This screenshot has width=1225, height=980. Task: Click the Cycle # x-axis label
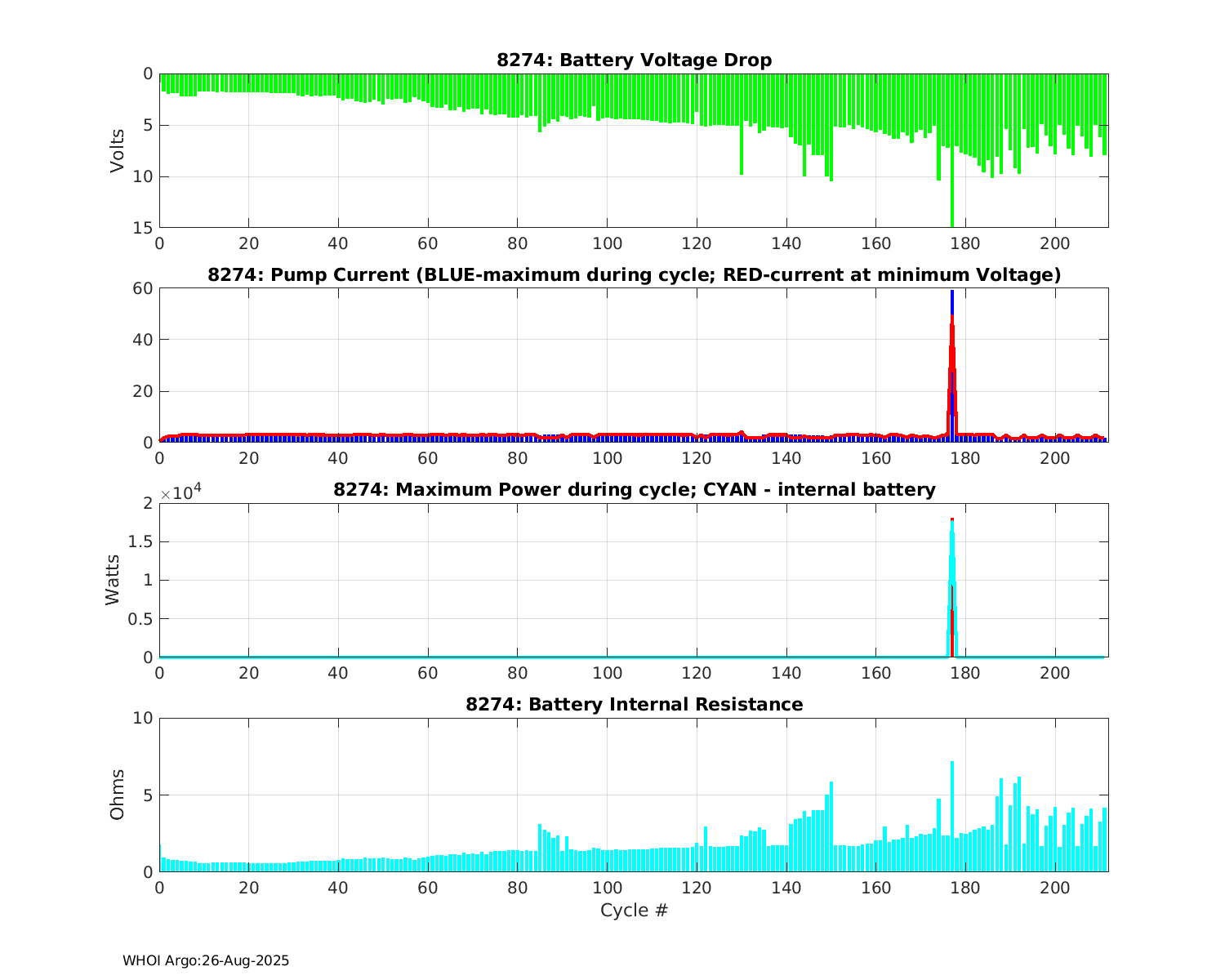[x=634, y=910]
